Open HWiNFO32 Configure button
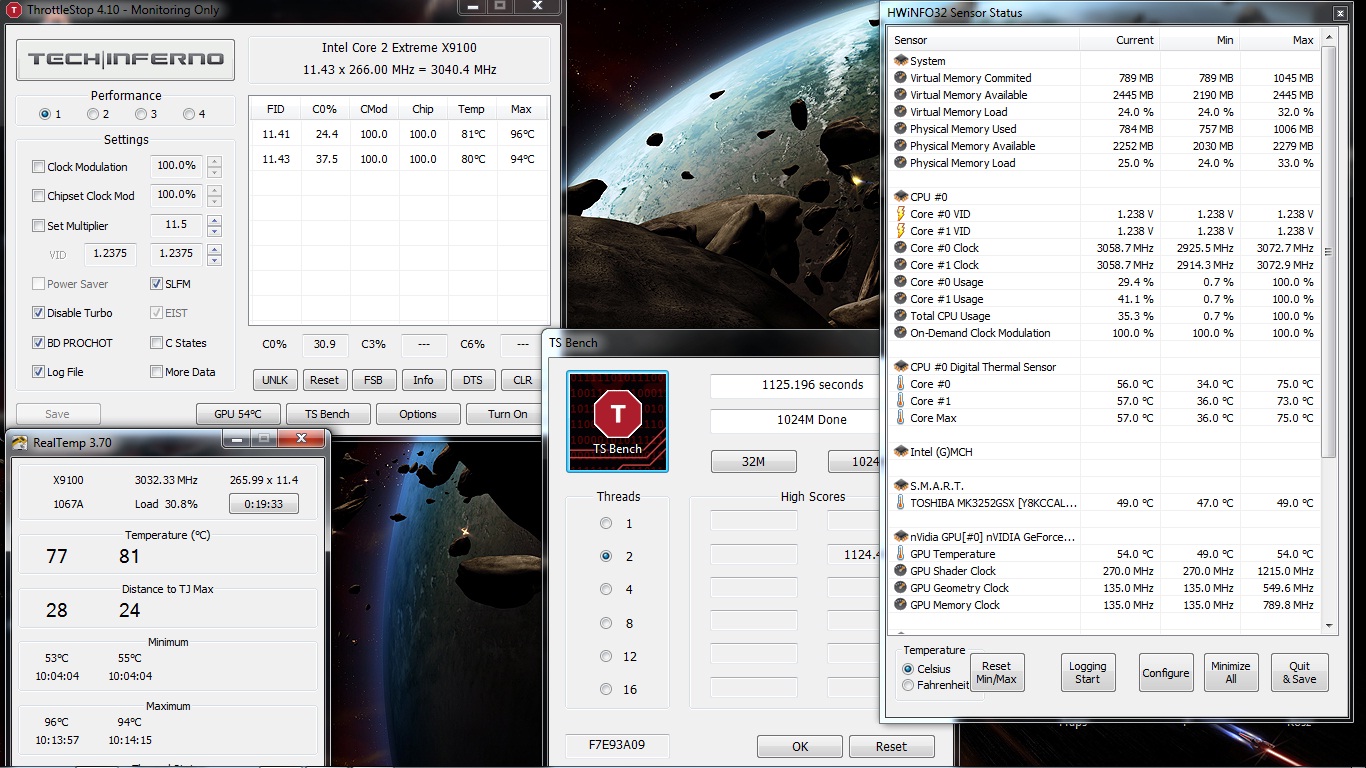1366x768 pixels. 1166,673
